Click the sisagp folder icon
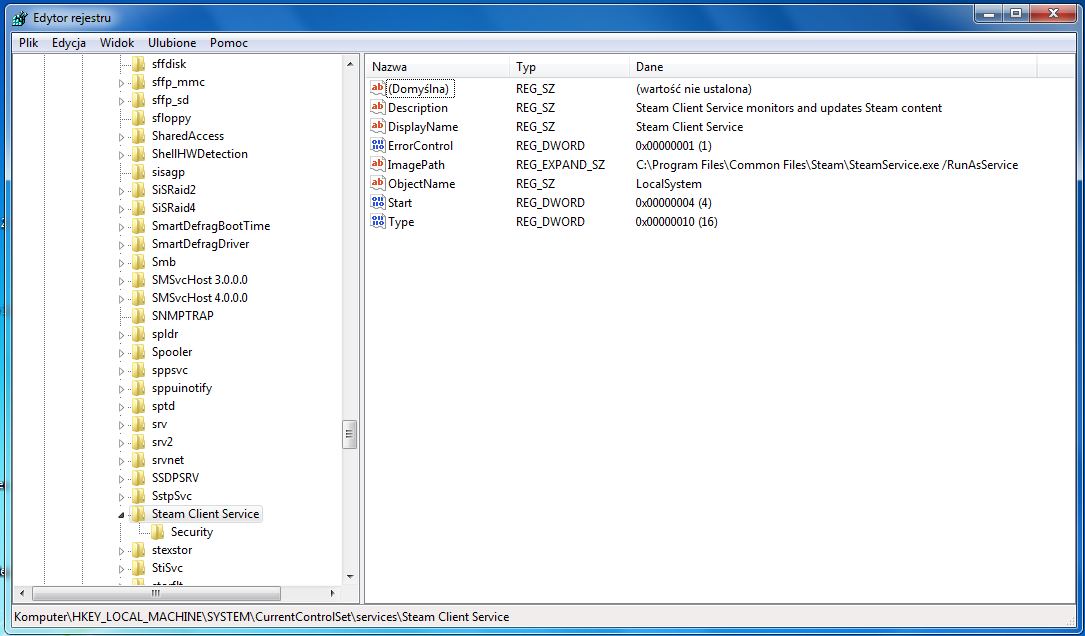Viewport: 1085px width, 636px height. pyautogui.click(x=138, y=172)
